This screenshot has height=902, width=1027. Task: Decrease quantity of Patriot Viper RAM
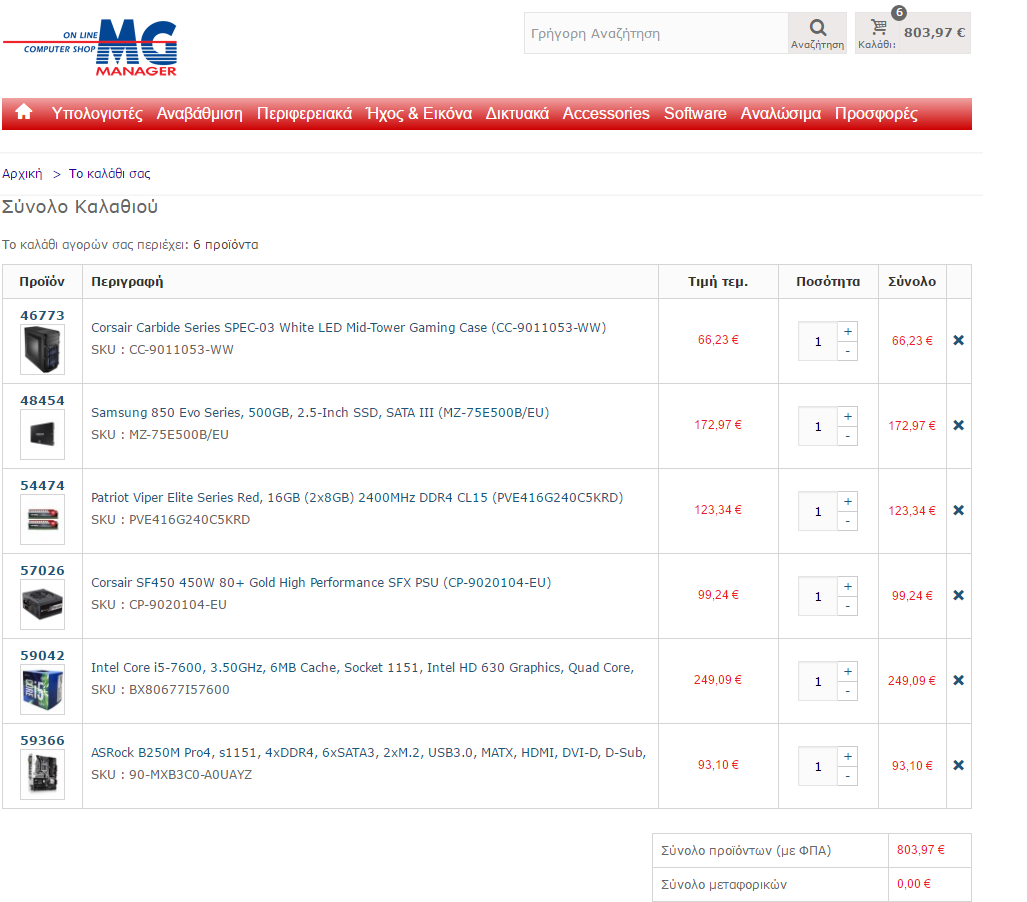pos(848,521)
